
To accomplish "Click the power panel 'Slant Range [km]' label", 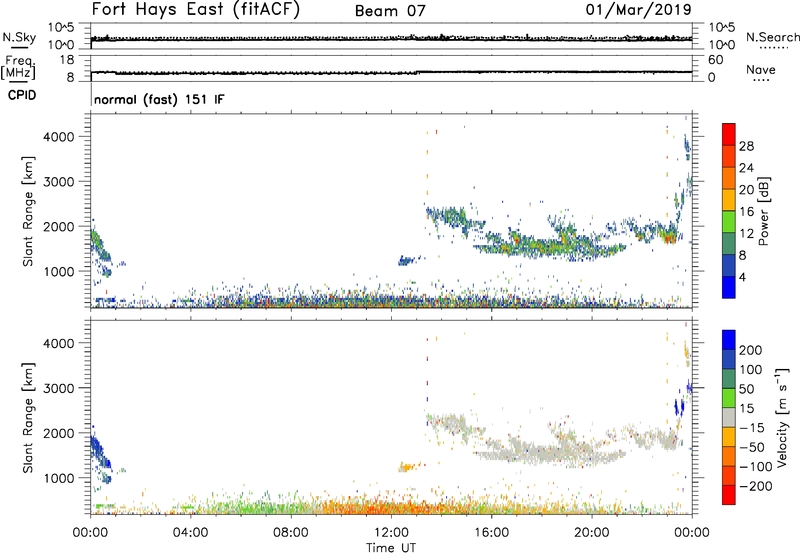I will point(28,211).
